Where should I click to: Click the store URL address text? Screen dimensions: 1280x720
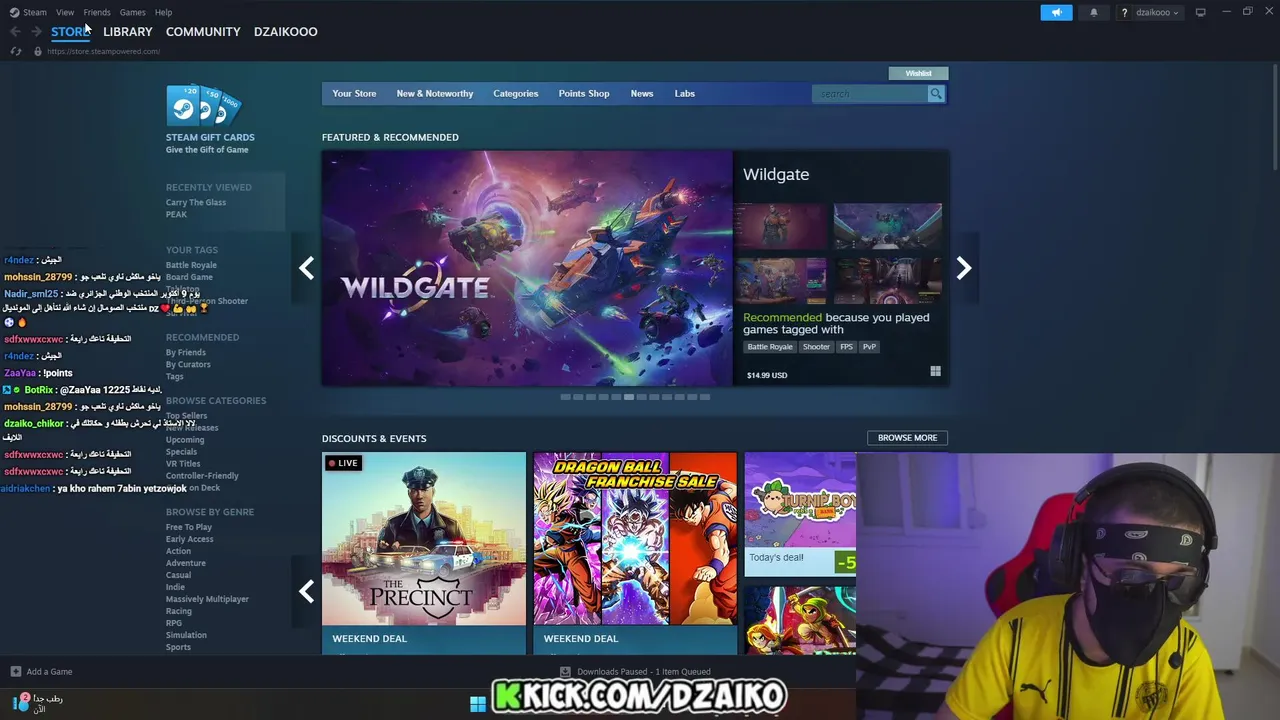pyautogui.click(x=104, y=51)
